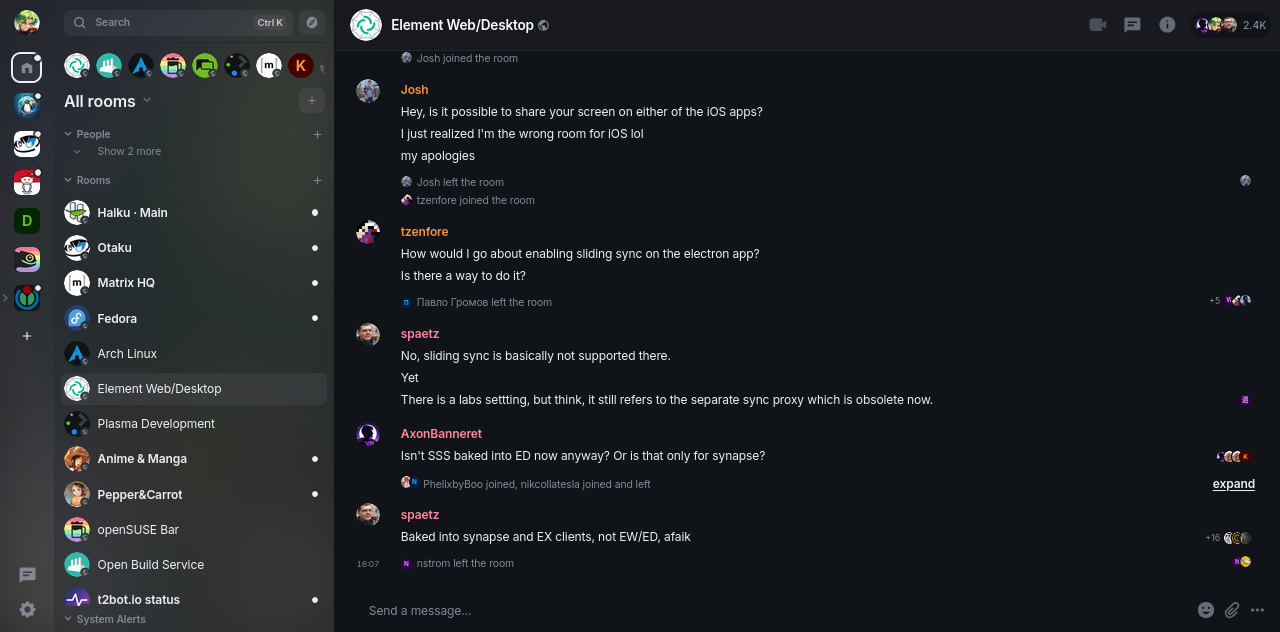Screen dimensions: 1280x632
Task: Open room info panel
Action: [1167, 25]
